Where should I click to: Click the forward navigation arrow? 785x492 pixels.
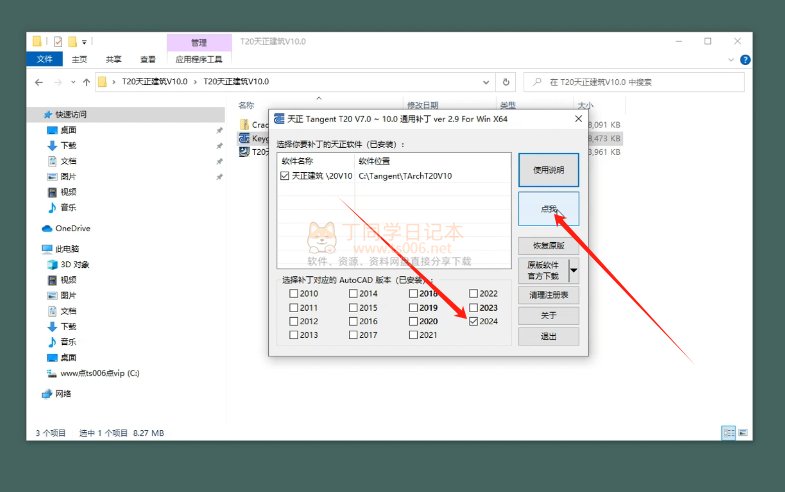(58, 82)
